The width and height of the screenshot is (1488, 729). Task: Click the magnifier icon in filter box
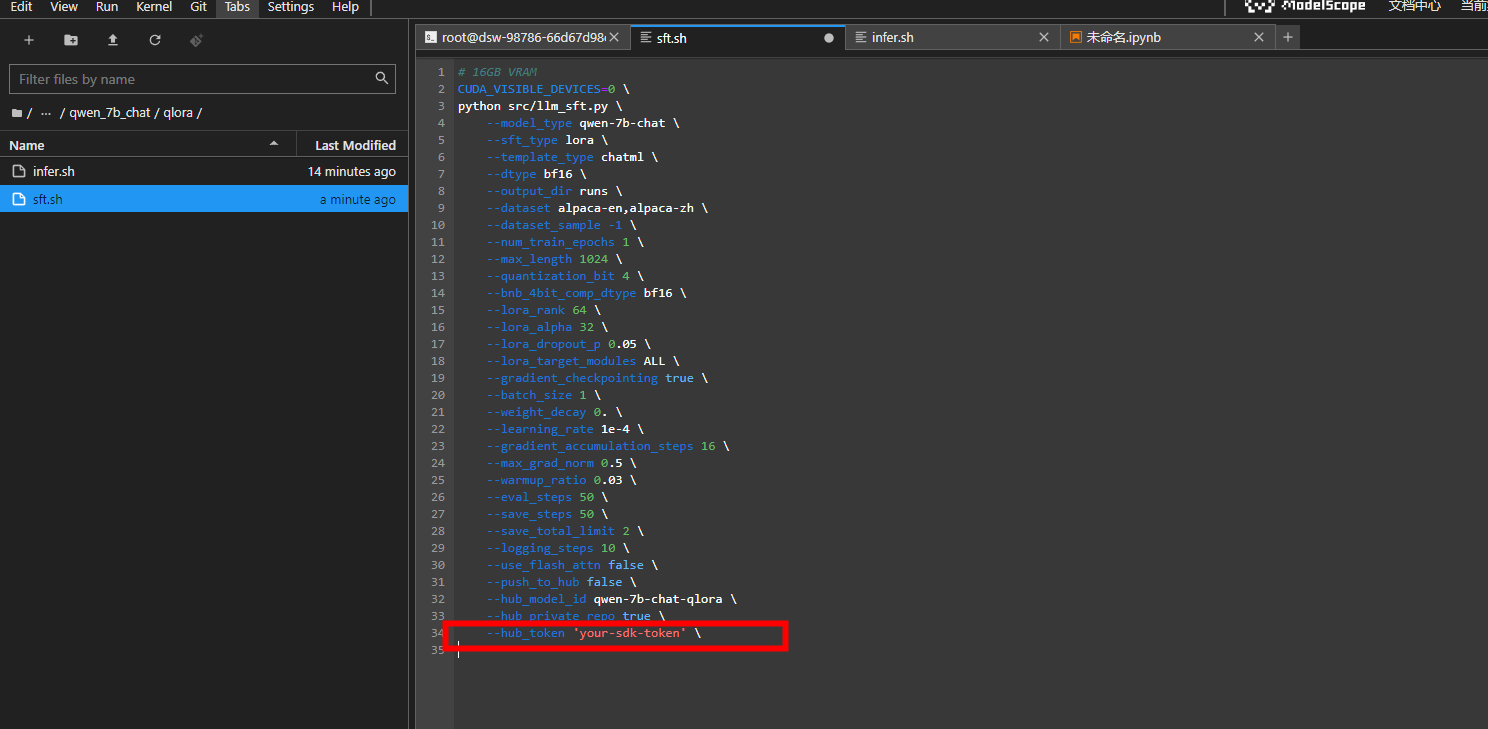pos(381,78)
